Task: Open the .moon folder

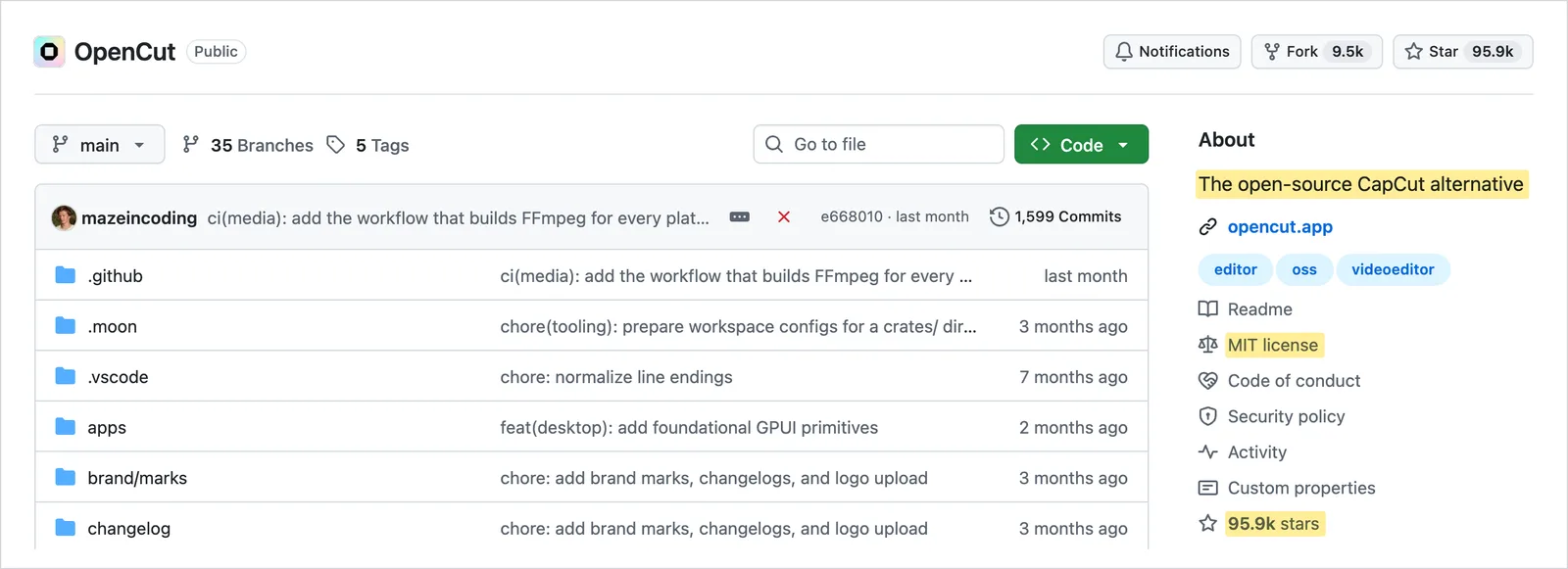Action: point(113,326)
